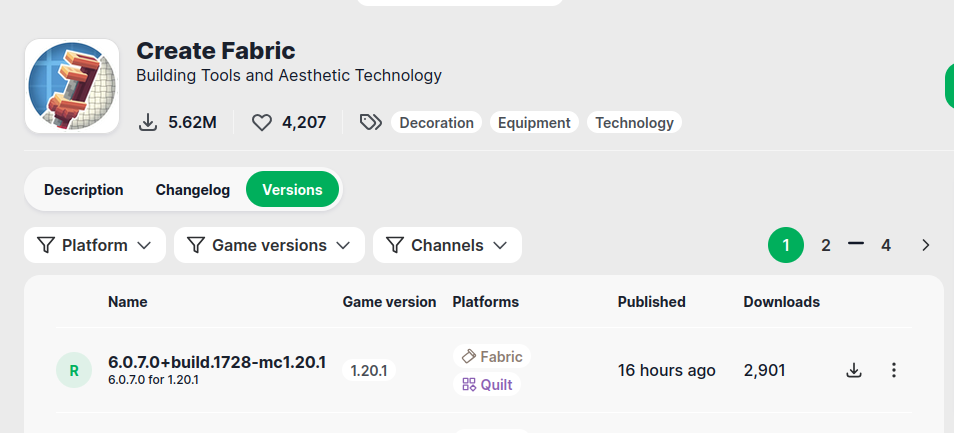954x433 pixels.
Task: Open the Platform filter dropdown
Action: pos(95,246)
